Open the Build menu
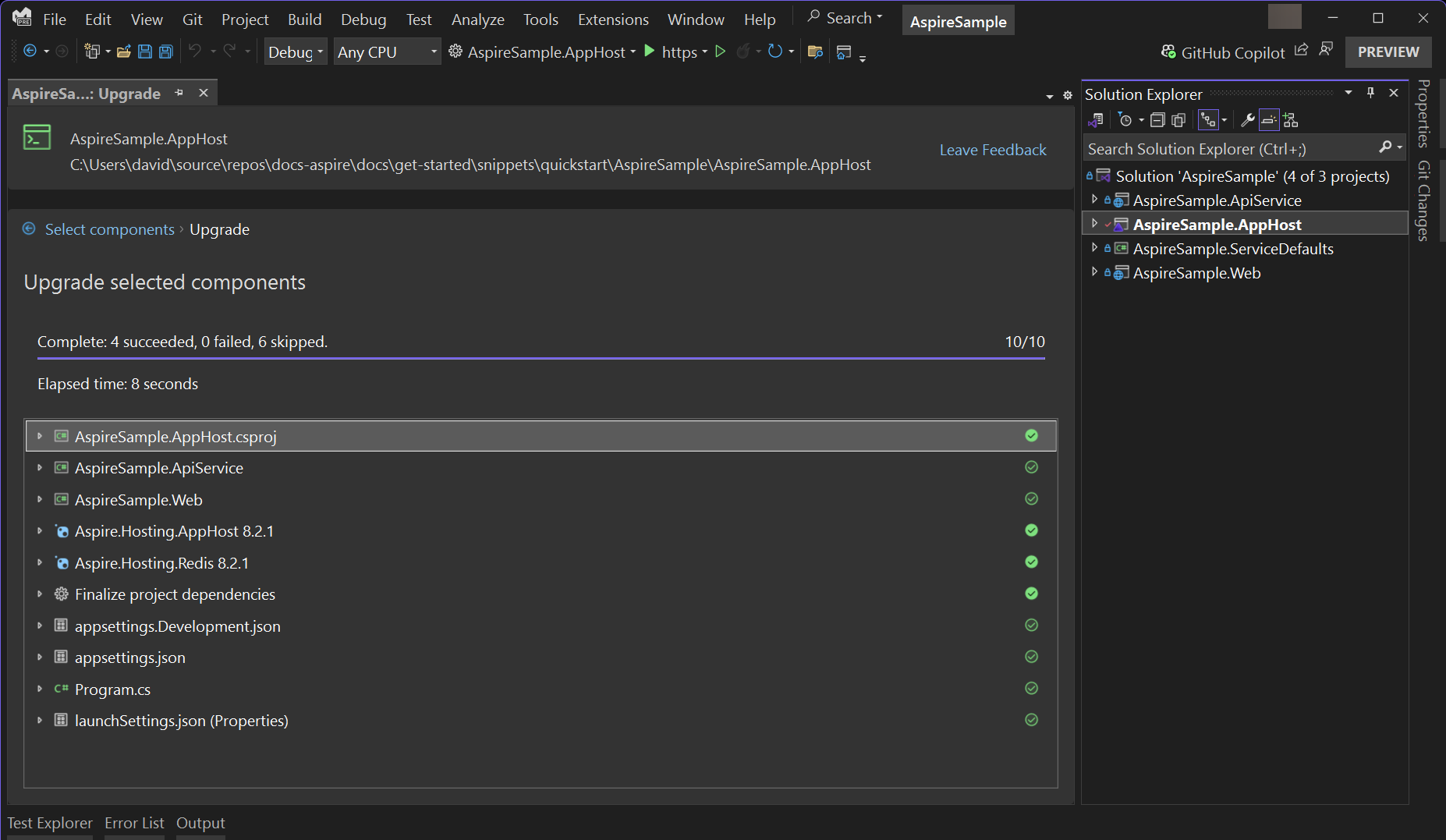Image resolution: width=1446 pixels, height=840 pixels. (304, 19)
